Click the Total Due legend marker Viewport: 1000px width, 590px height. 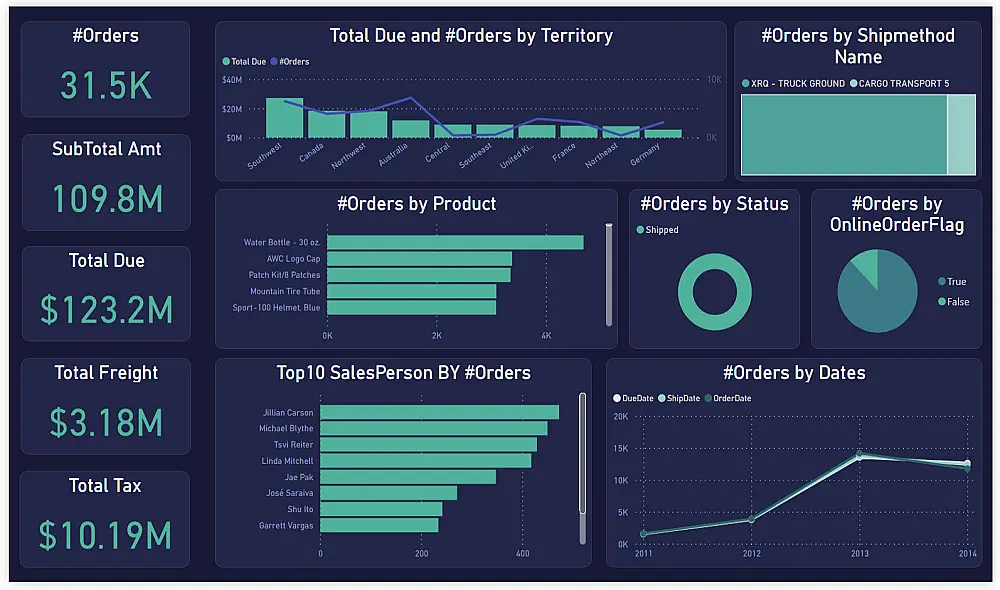(226, 62)
